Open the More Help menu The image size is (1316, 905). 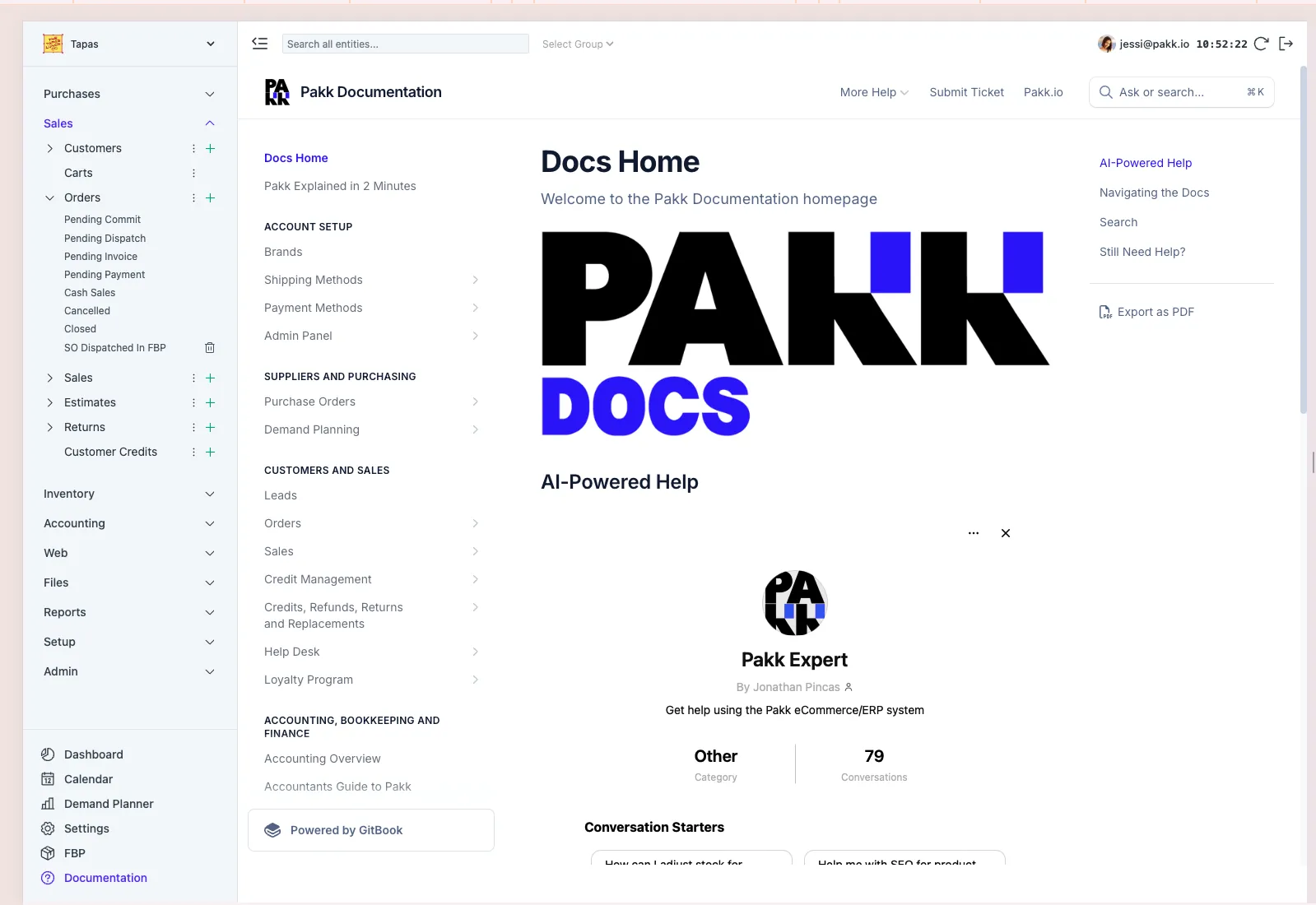pos(874,92)
